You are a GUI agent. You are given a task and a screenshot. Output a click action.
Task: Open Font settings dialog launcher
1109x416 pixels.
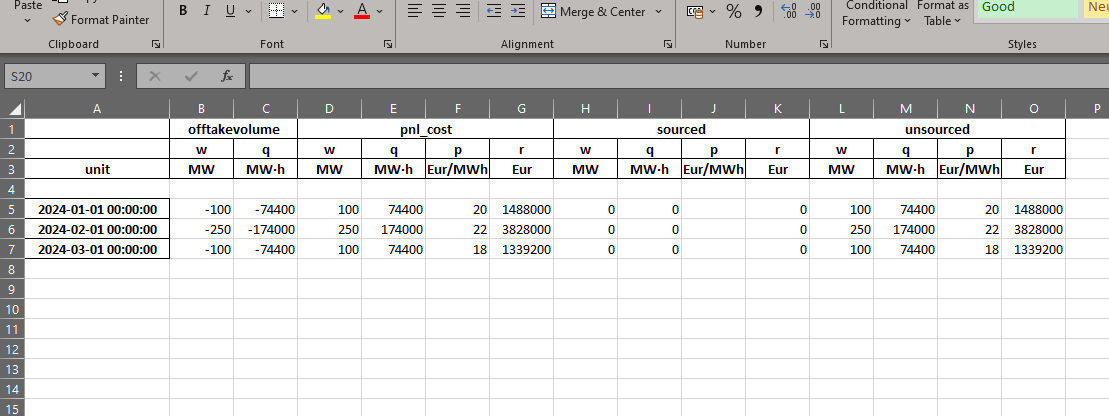pos(388,44)
